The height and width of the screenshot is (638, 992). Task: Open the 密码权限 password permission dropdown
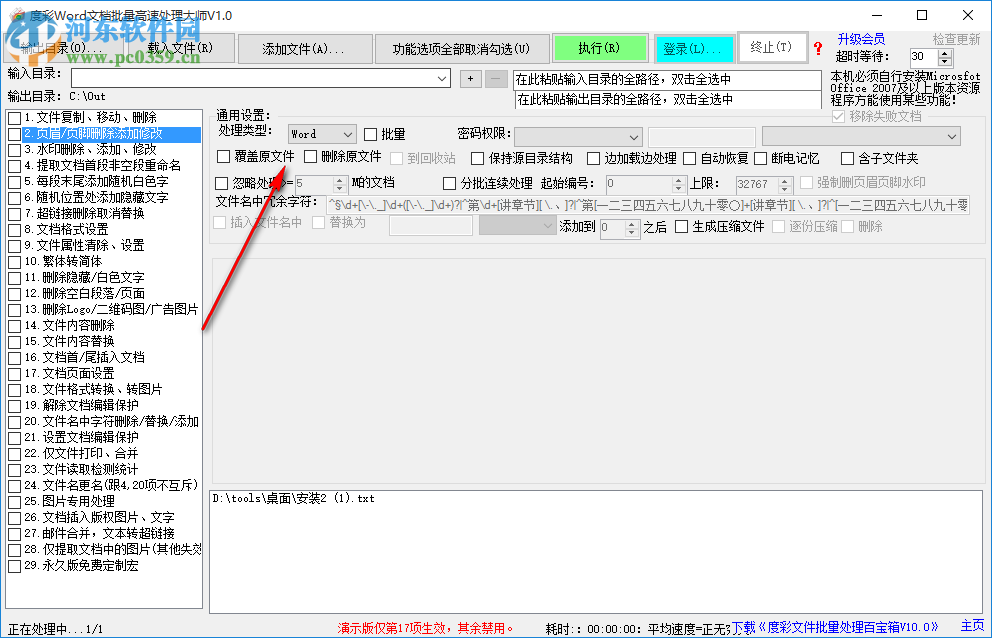click(x=633, y=136)
